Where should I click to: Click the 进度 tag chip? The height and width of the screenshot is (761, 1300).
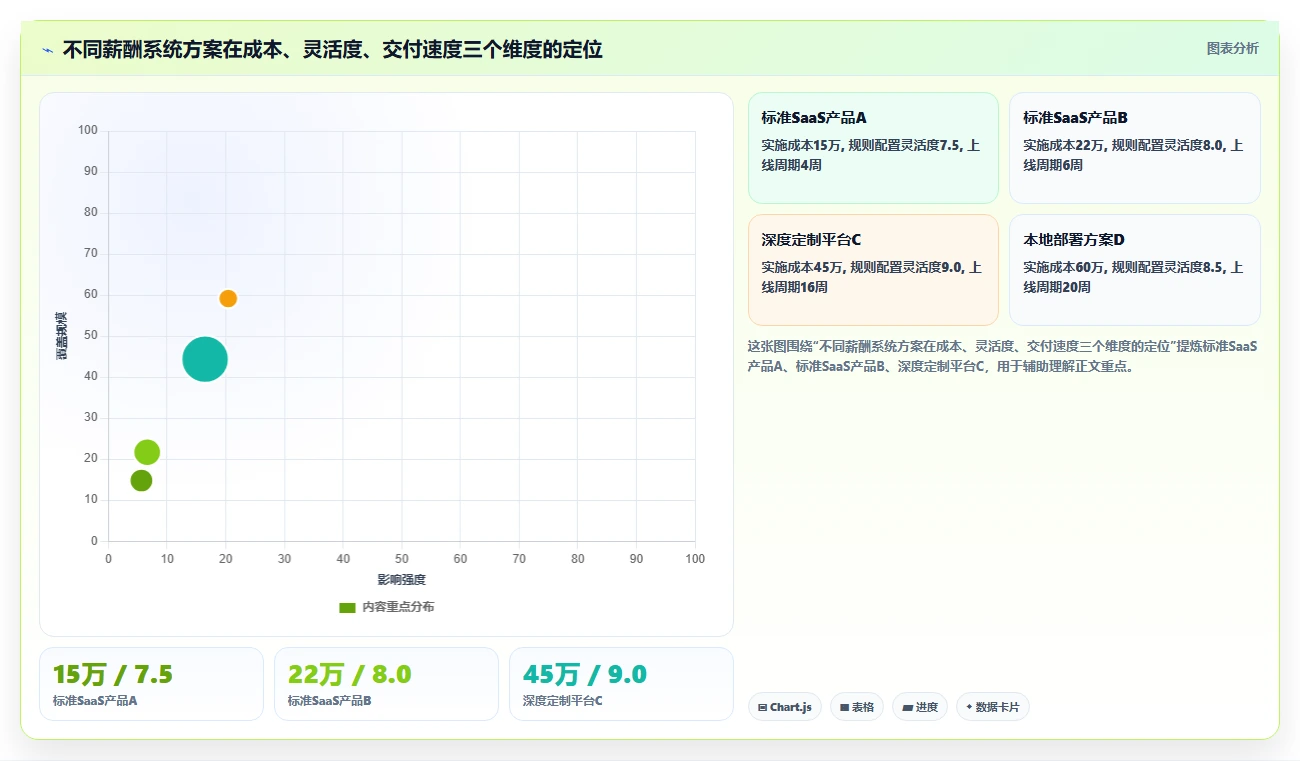point(919,707)
